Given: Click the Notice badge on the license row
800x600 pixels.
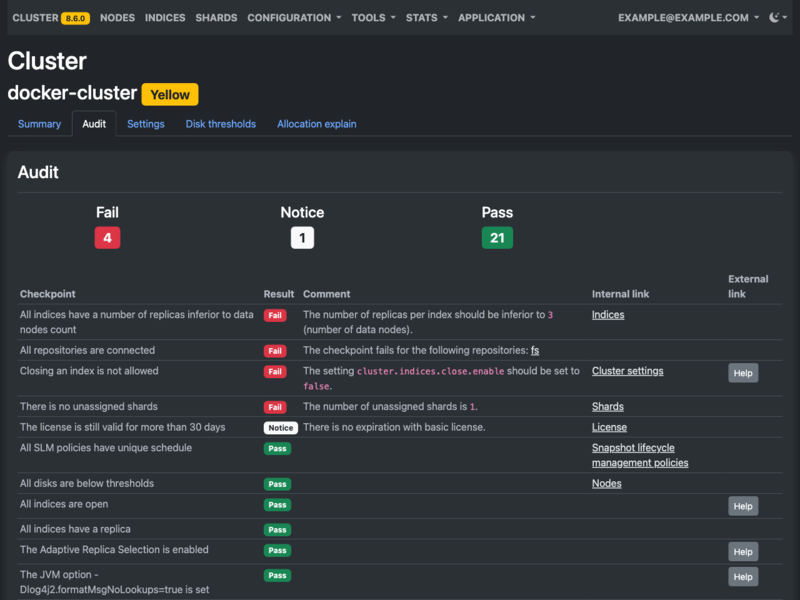Looking at the screenshot, I should 279,427.
